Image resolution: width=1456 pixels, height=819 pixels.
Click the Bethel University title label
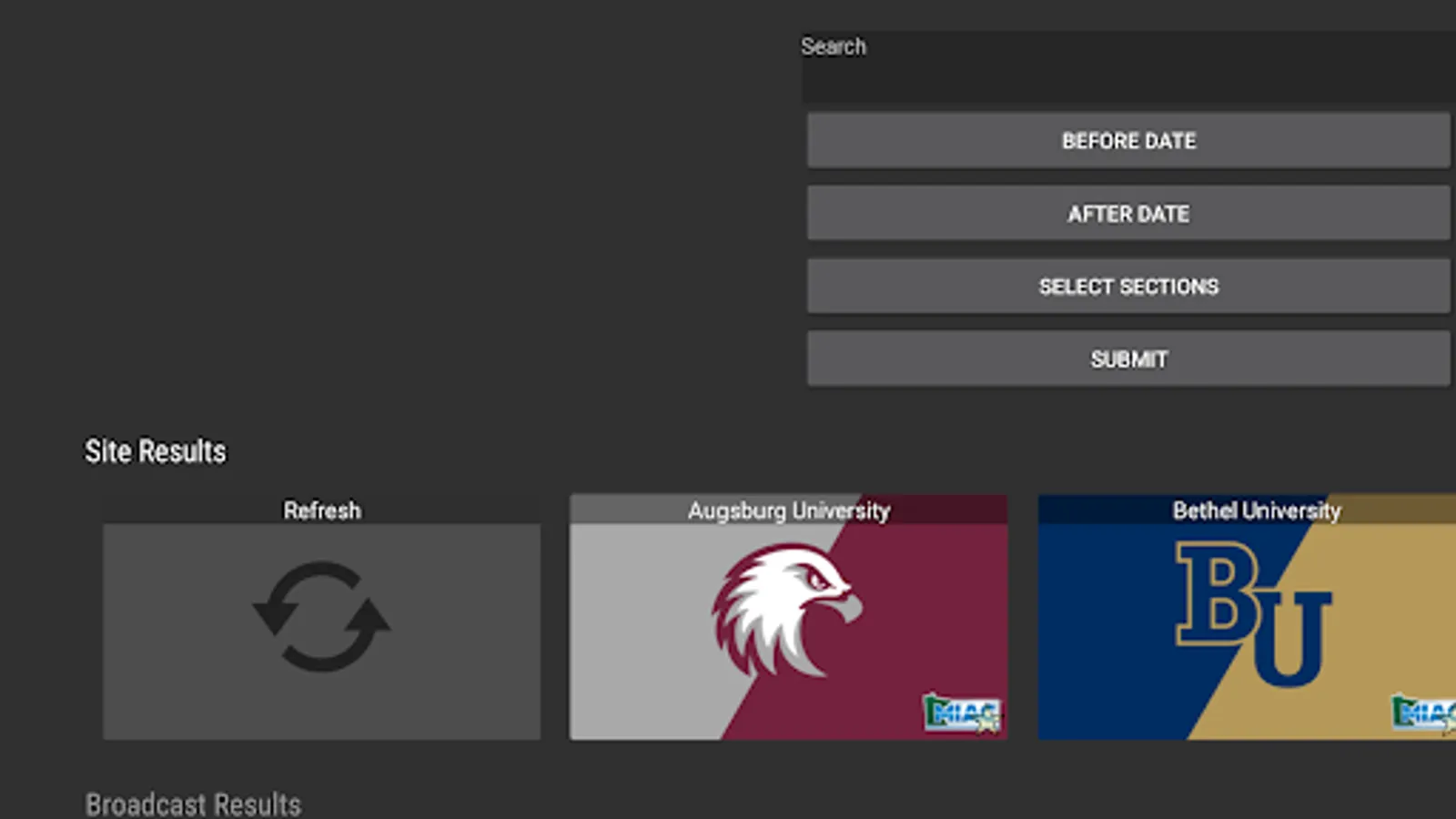pos(1257,511)
